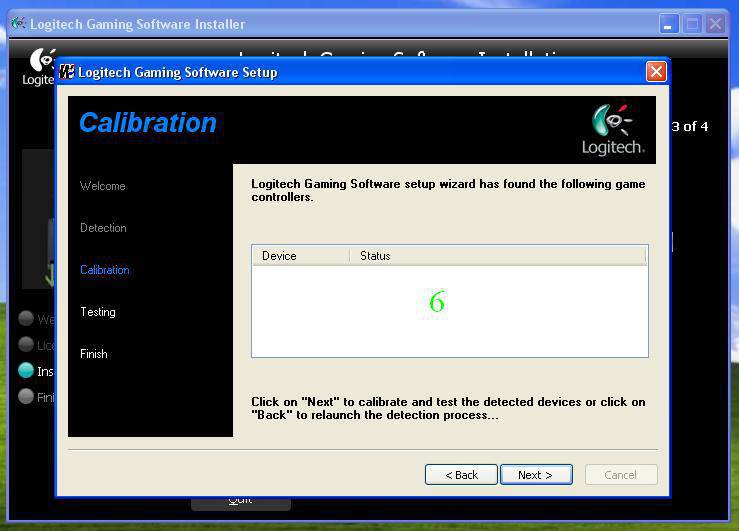
Task: Click the Installer window title bar icon
Action: pyautogui.click(x=18, y=23)
